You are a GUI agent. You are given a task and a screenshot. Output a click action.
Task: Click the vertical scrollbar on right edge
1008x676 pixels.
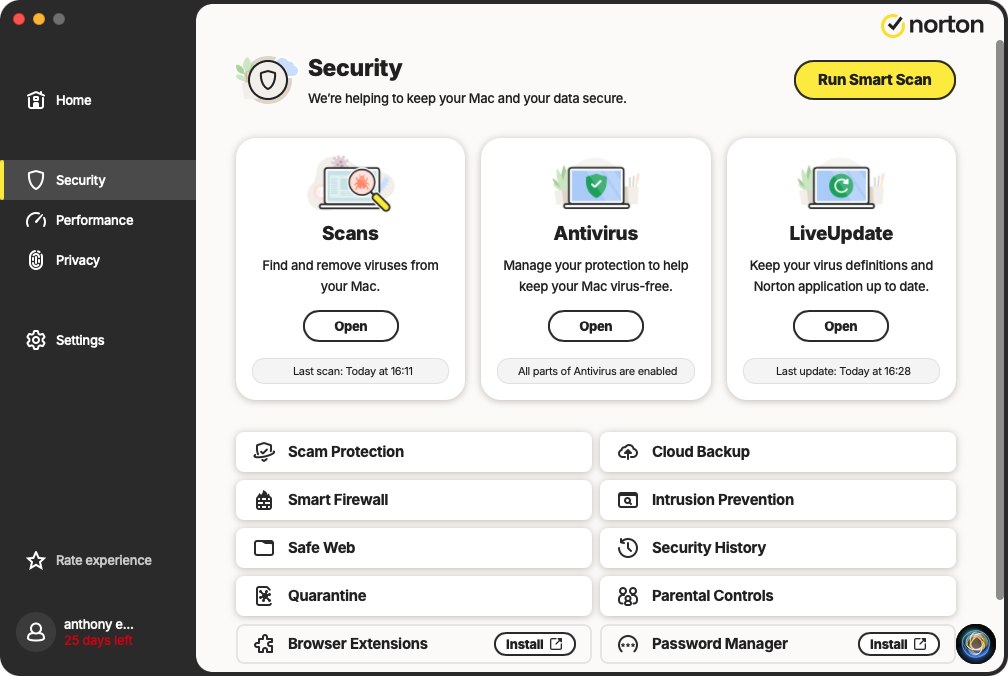point(1000,319)
